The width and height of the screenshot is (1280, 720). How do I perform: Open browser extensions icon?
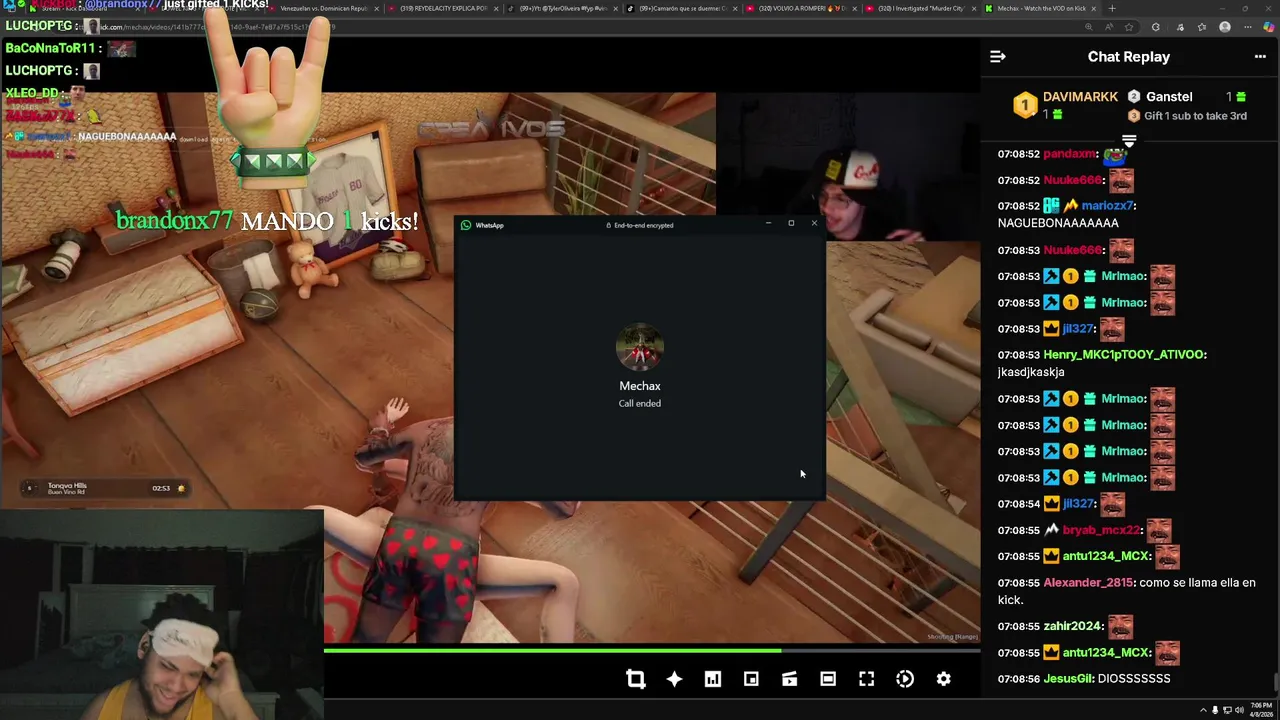[1156, 27]
